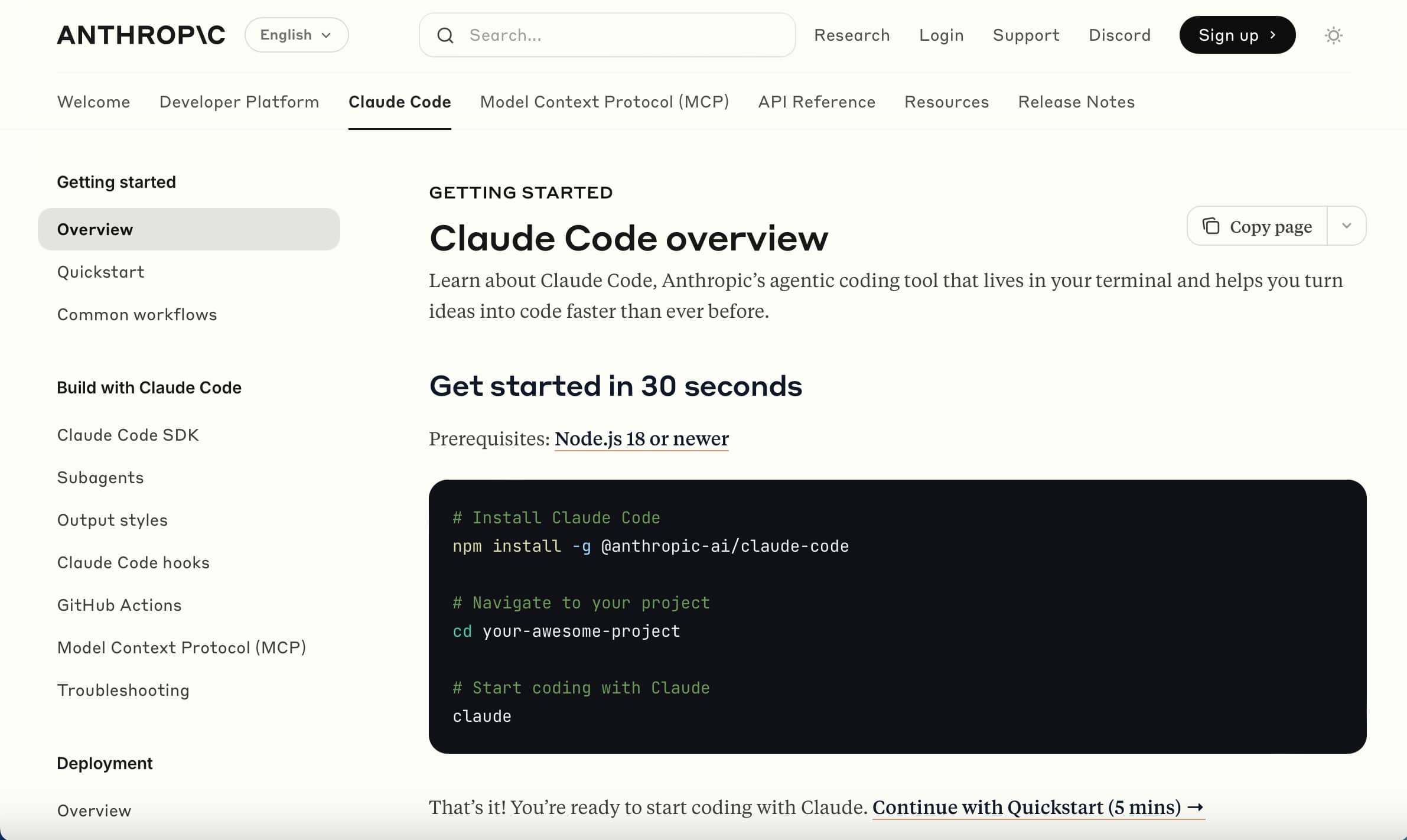Toggle light/dark theme sun icon
The height and width of the screenshot is (840, 1407).
[1333, 35]
